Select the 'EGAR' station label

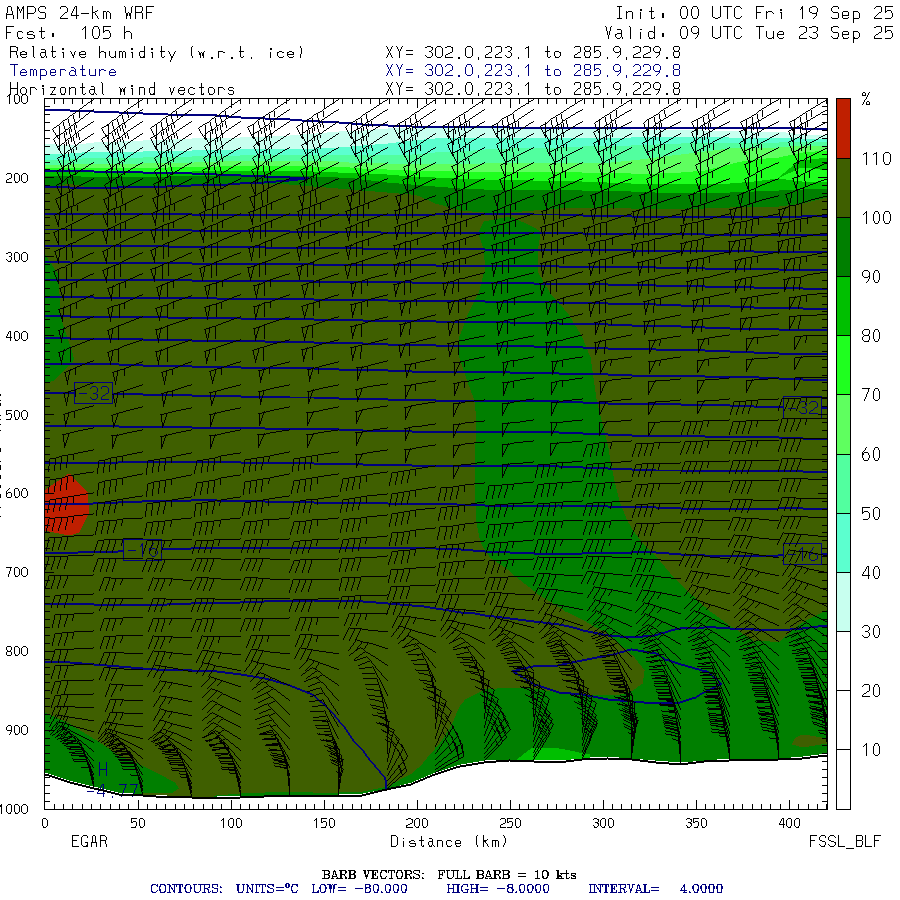pos(89,842)
